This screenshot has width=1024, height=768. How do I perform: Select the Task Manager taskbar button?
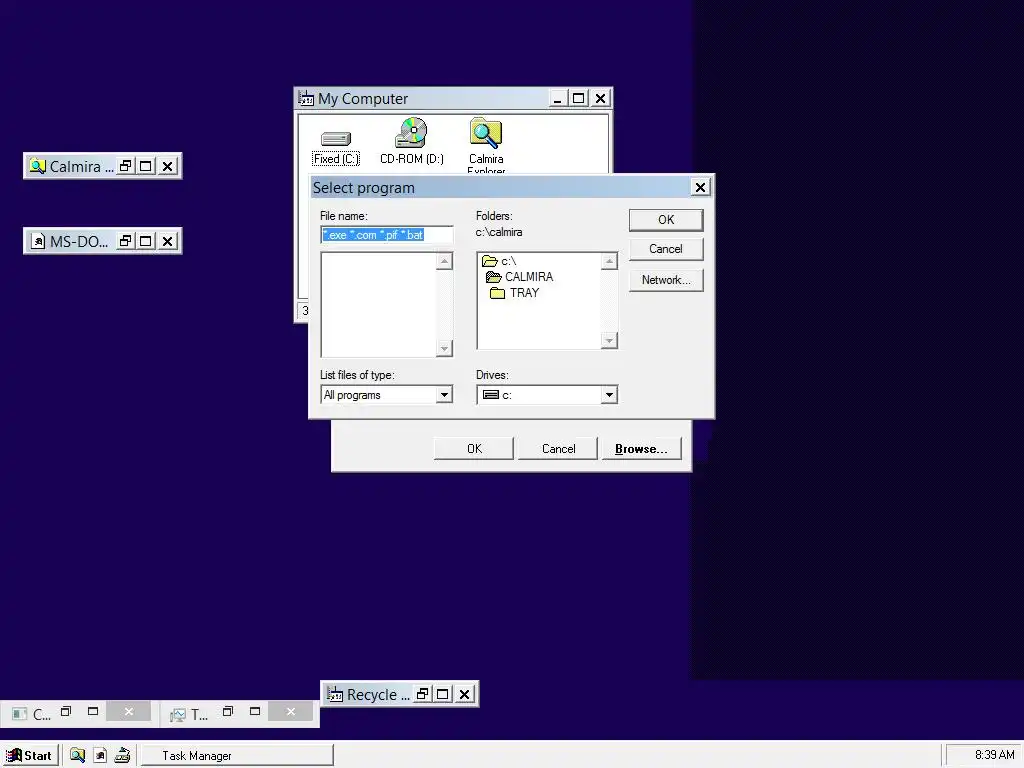(237, 756)
